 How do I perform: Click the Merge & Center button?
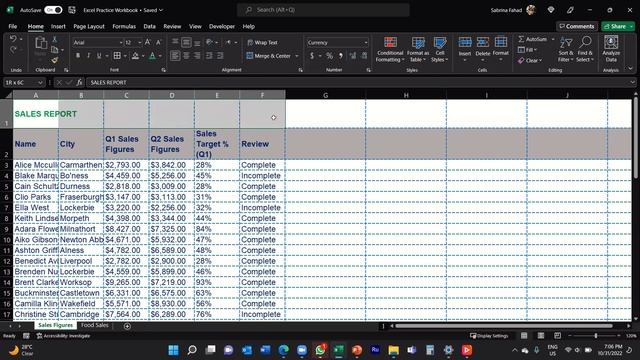tap(269, 56)
